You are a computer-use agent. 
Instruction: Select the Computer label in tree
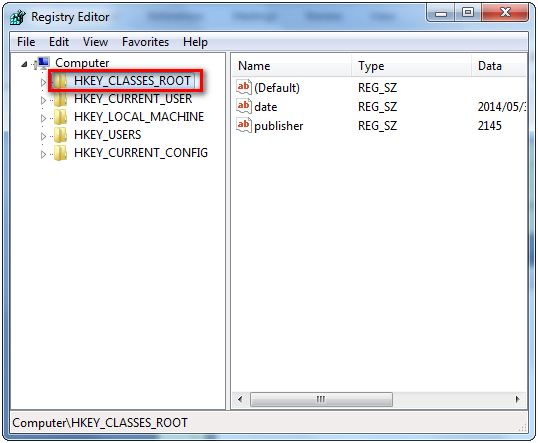coord(82,63)
